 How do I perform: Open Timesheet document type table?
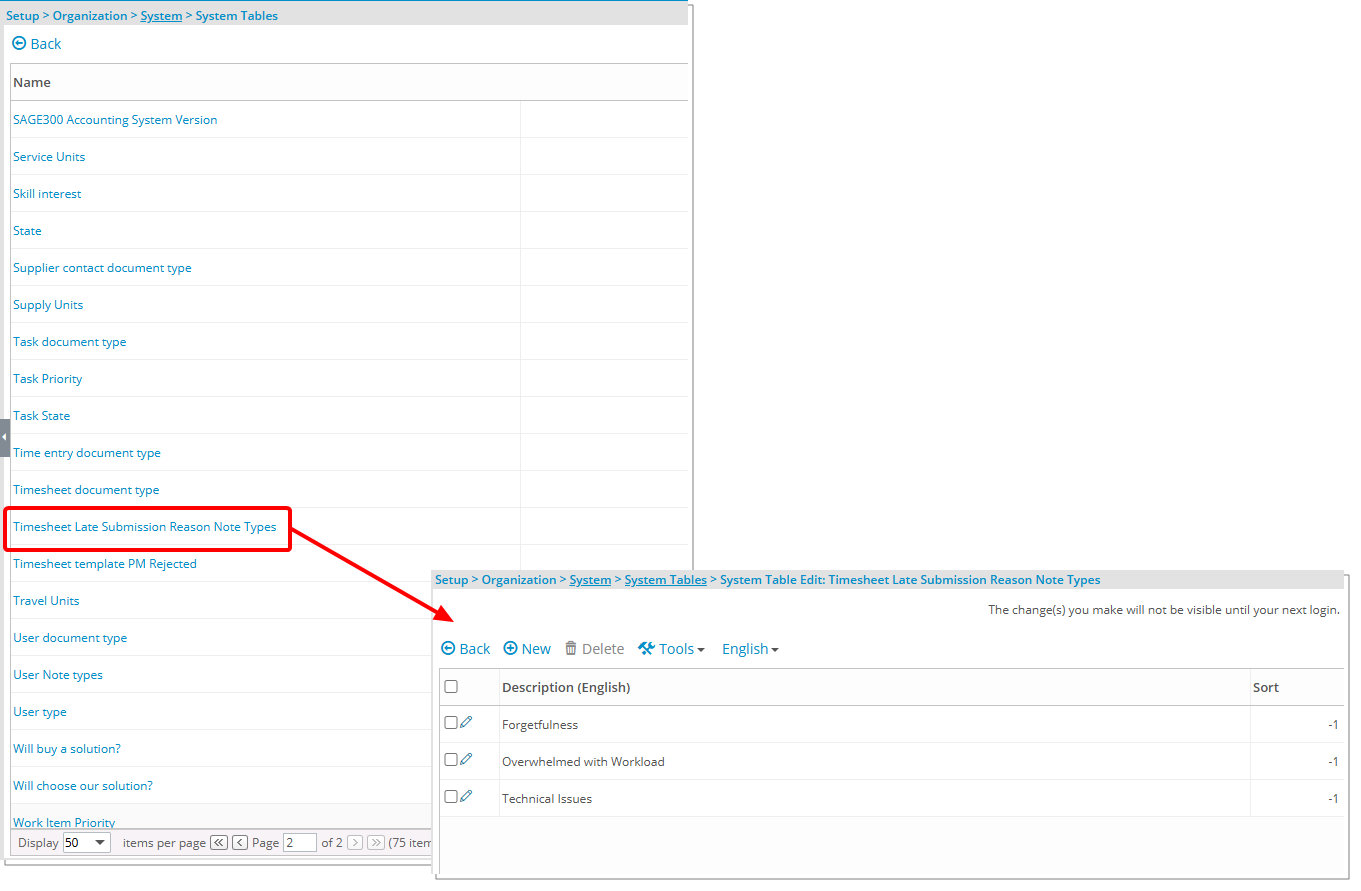[86, 490]
